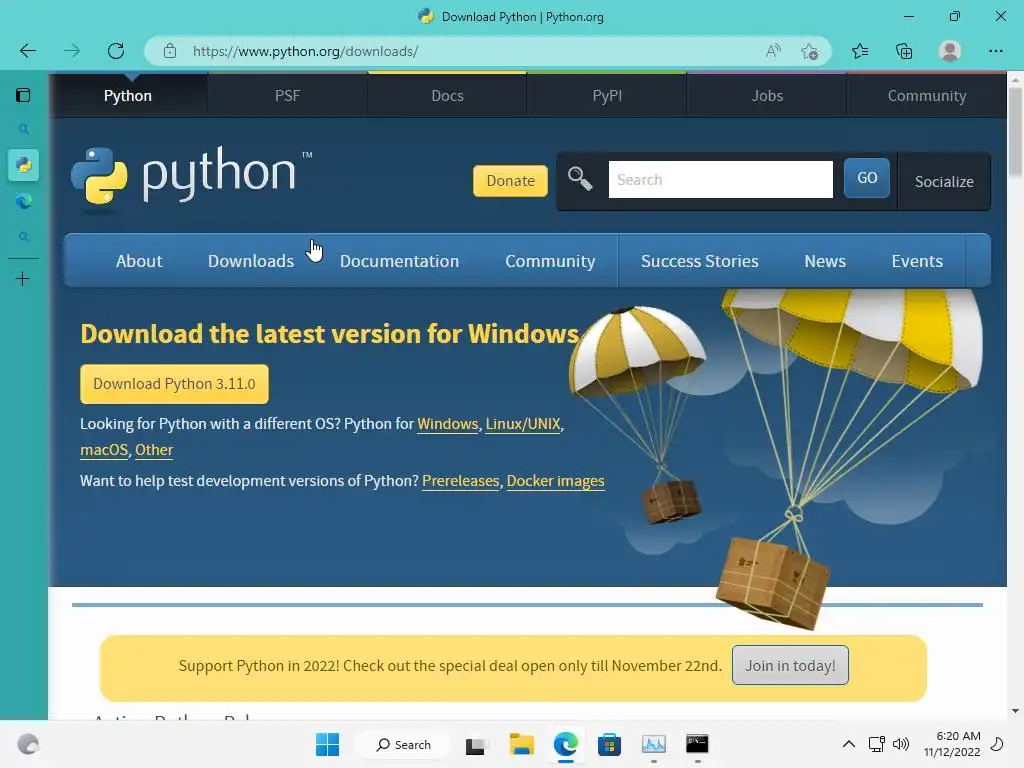Open the Documentation menu
Viewport: 1024px width, 768px height.
(399, 261)
